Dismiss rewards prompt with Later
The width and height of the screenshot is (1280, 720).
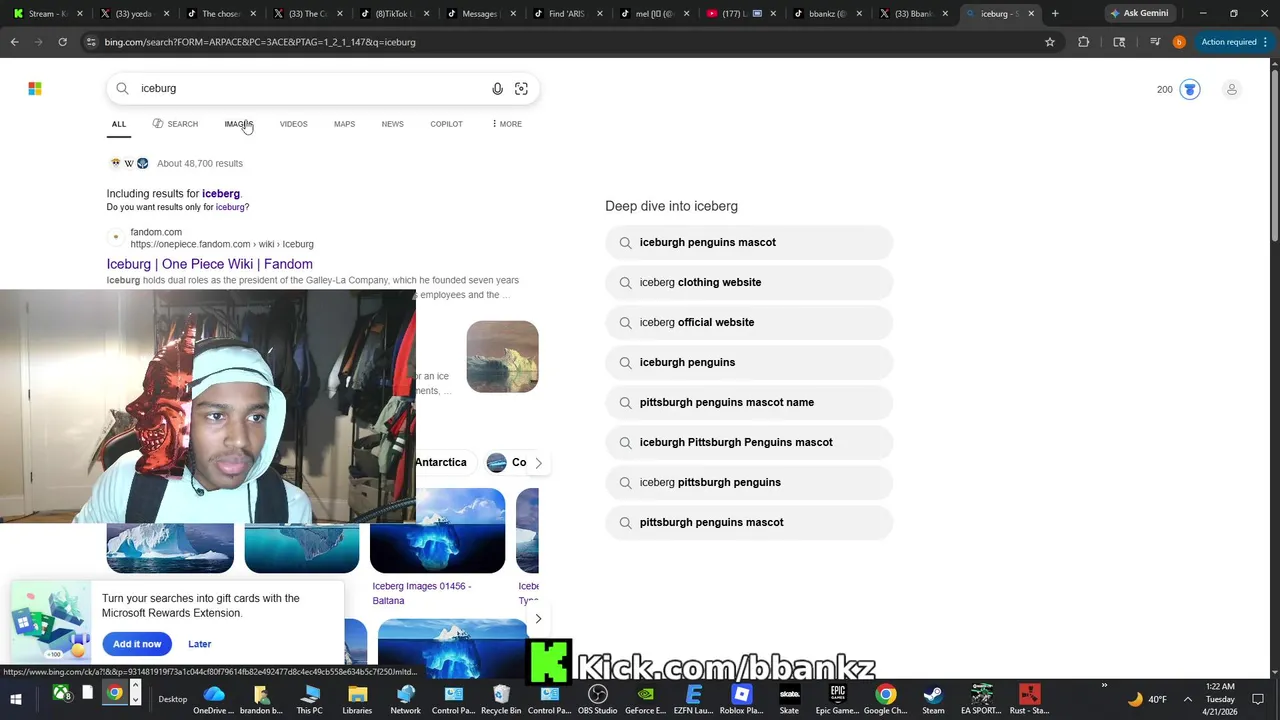(x=199, y=644)
